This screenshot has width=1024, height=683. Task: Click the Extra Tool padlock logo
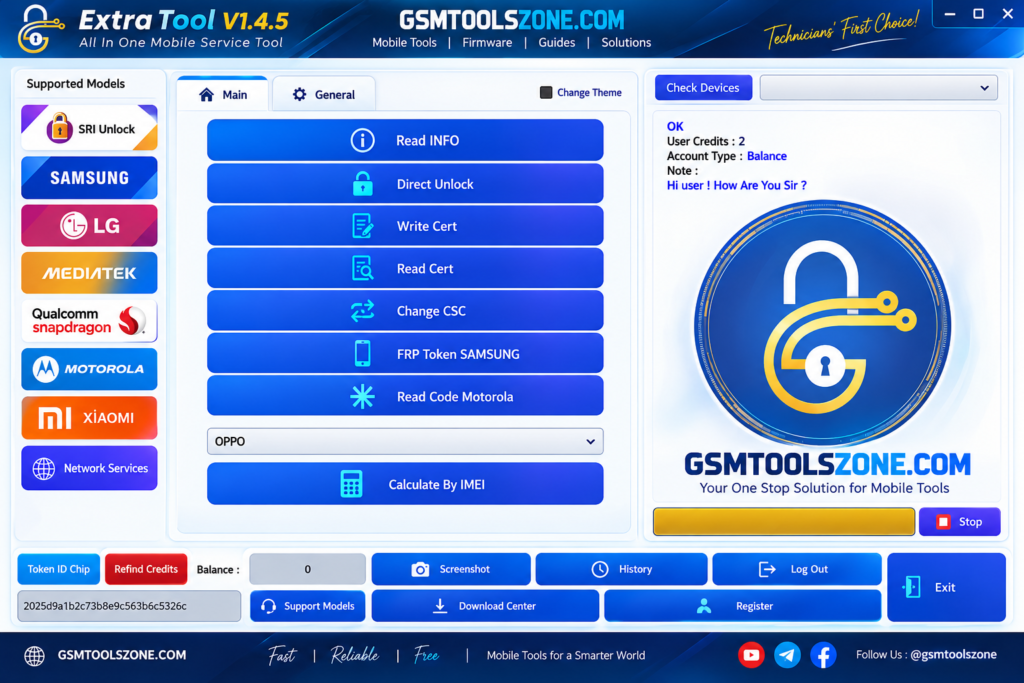click(x=40, y=29)
